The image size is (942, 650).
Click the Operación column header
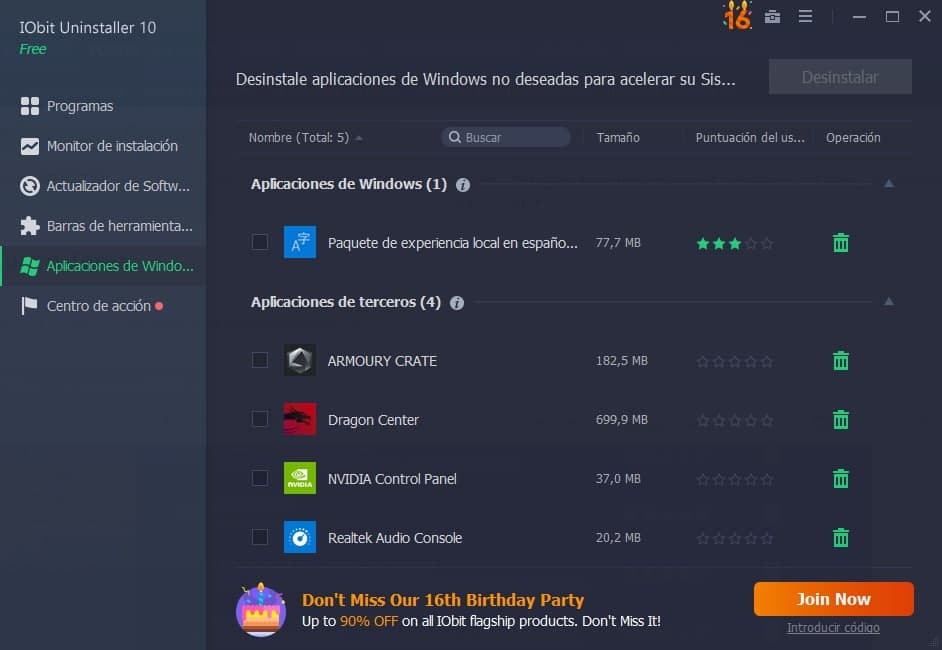coord(853,138)
